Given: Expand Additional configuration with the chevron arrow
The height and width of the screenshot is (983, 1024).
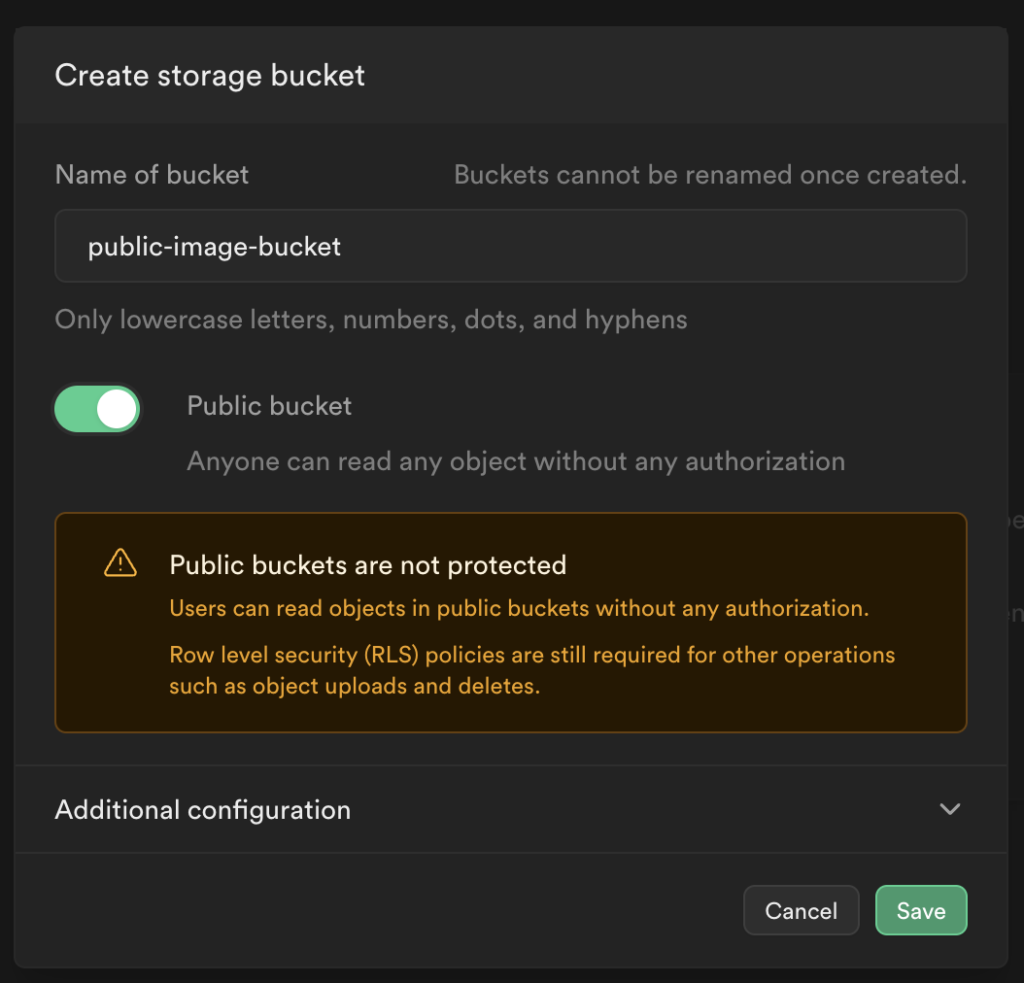Looking at the screenshot, I should [x=950, y=809].
